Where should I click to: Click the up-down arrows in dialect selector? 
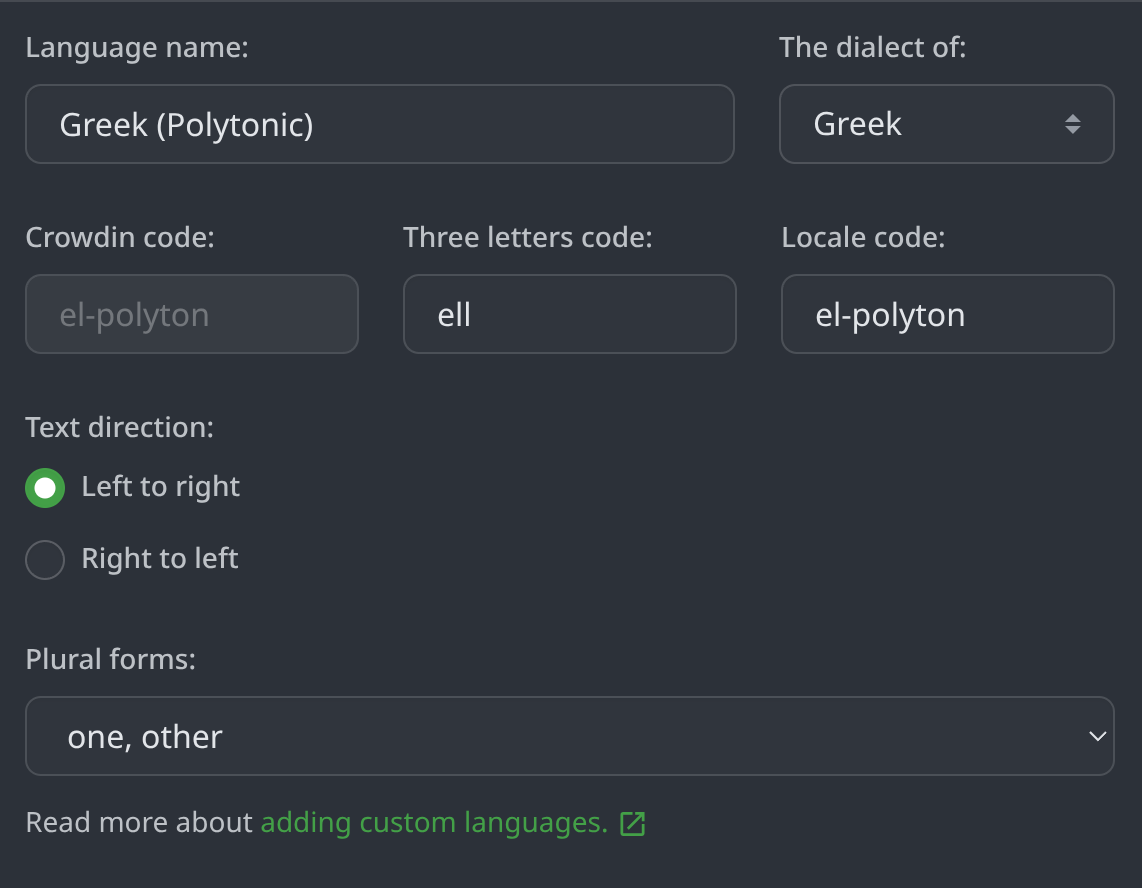1072,124
